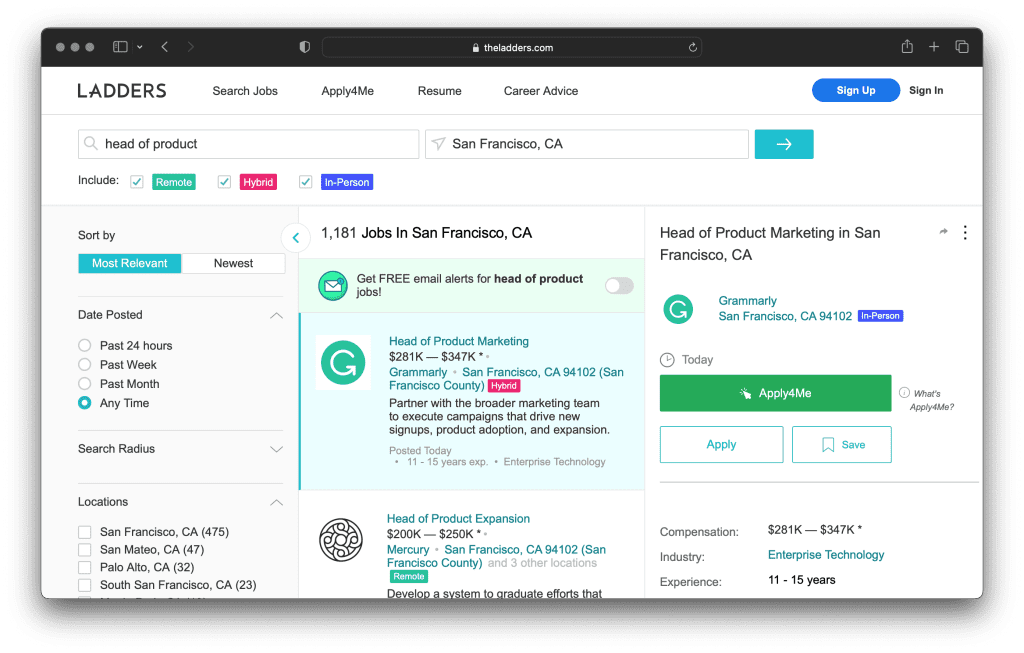
Task: Click the Remote tag on Mercury listing
Action: (409, 576)
